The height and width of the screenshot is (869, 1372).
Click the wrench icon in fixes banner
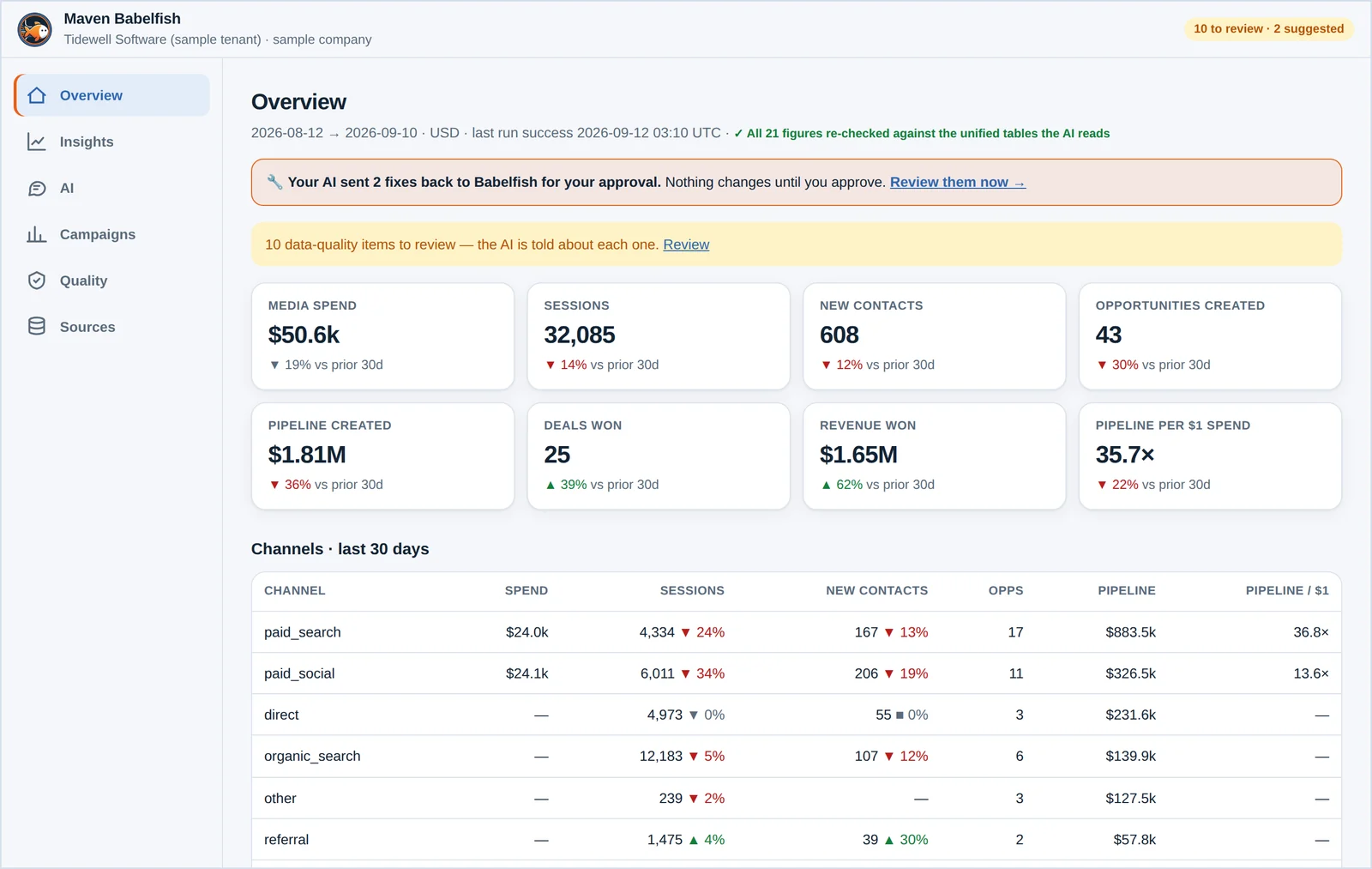click(274, 182)
